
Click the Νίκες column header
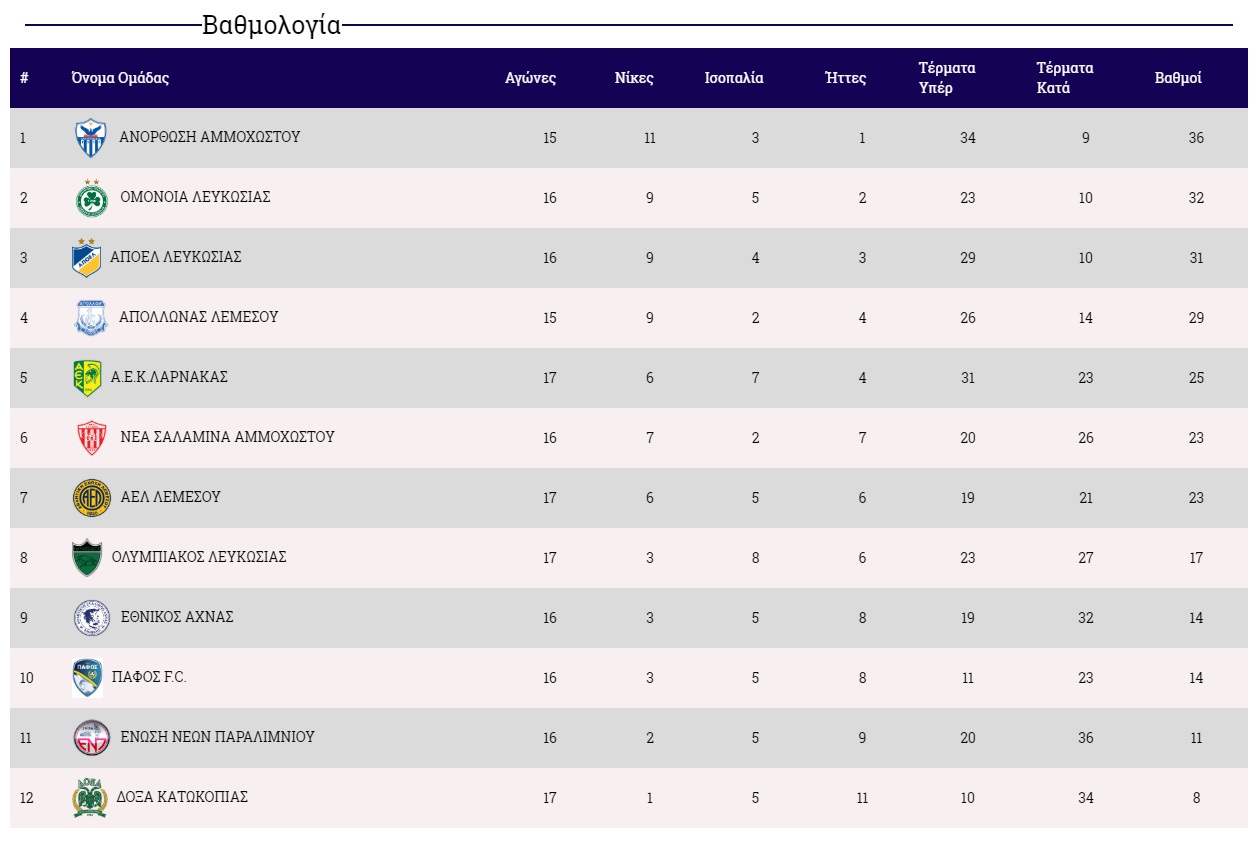click(x=634, y=78)
